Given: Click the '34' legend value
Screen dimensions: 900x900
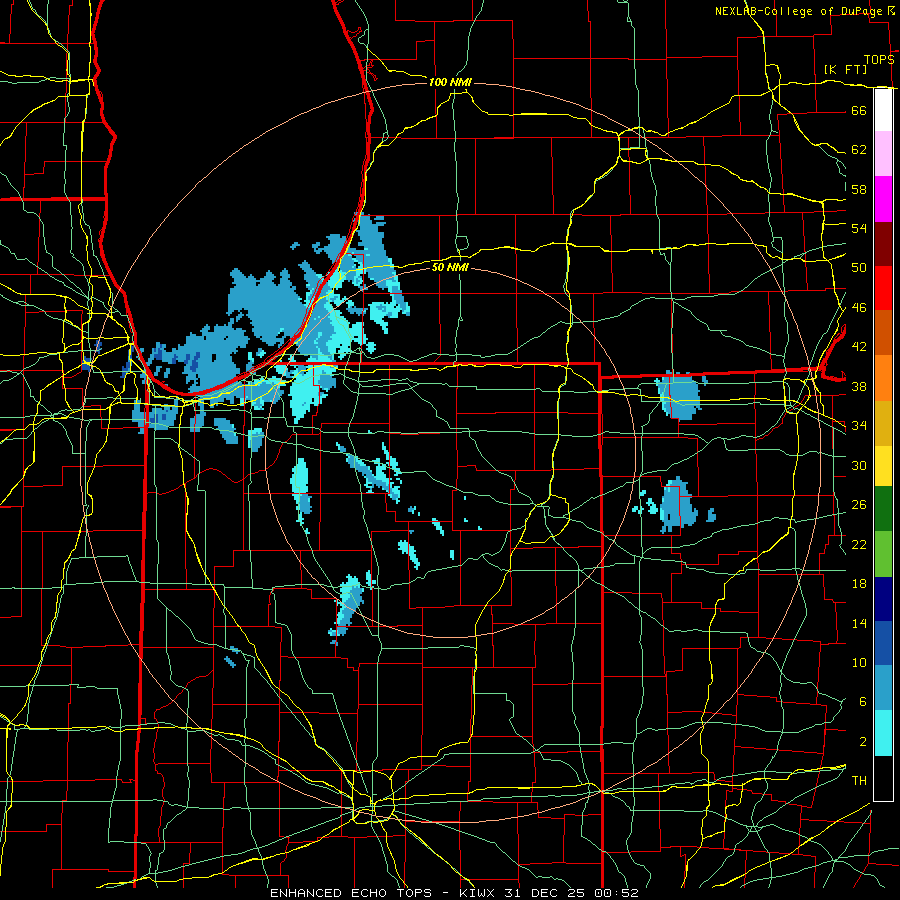Looking at the screenshot, I should 859,426.
